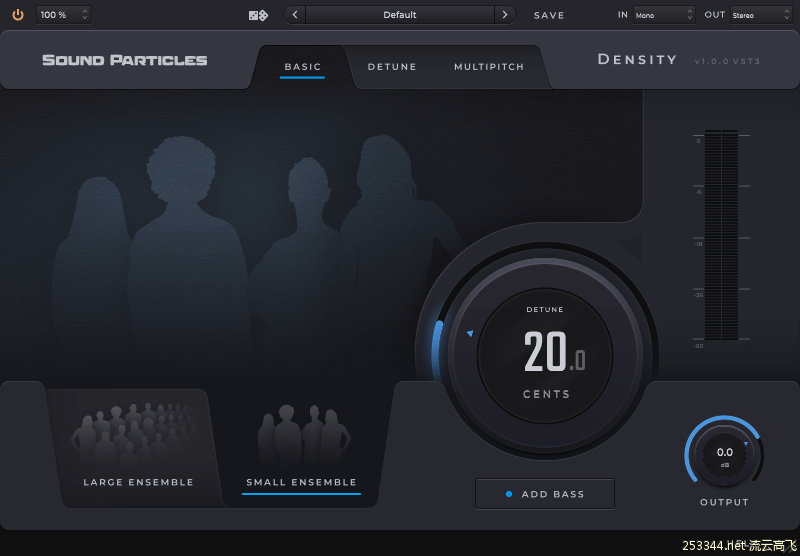Screen dimensions: 800x556
Task: Go to the next preset arrow
Action: pyautogui.click(x=505, y=15)
